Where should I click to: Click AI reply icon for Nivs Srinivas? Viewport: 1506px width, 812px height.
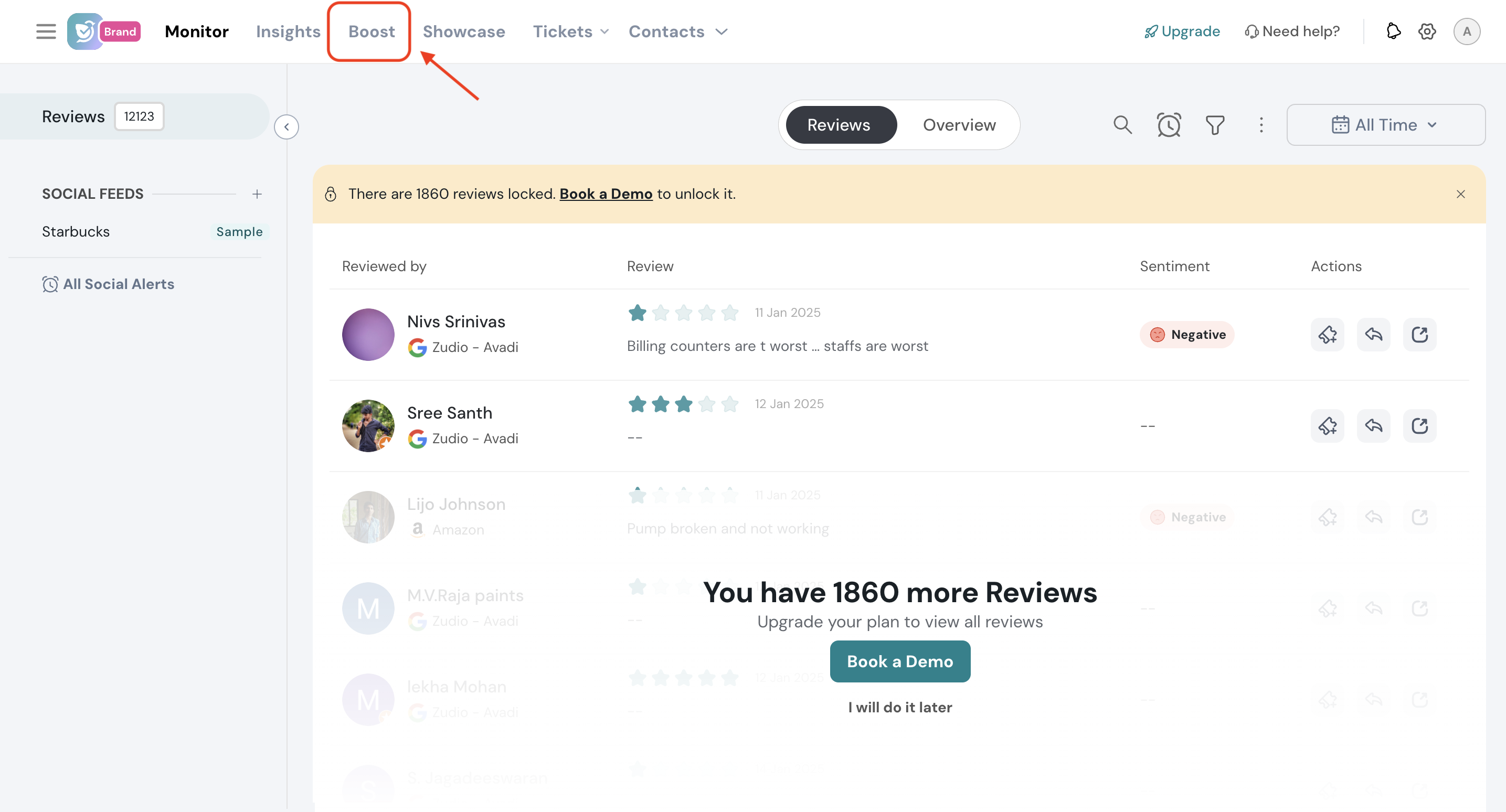pos(1327,334)
